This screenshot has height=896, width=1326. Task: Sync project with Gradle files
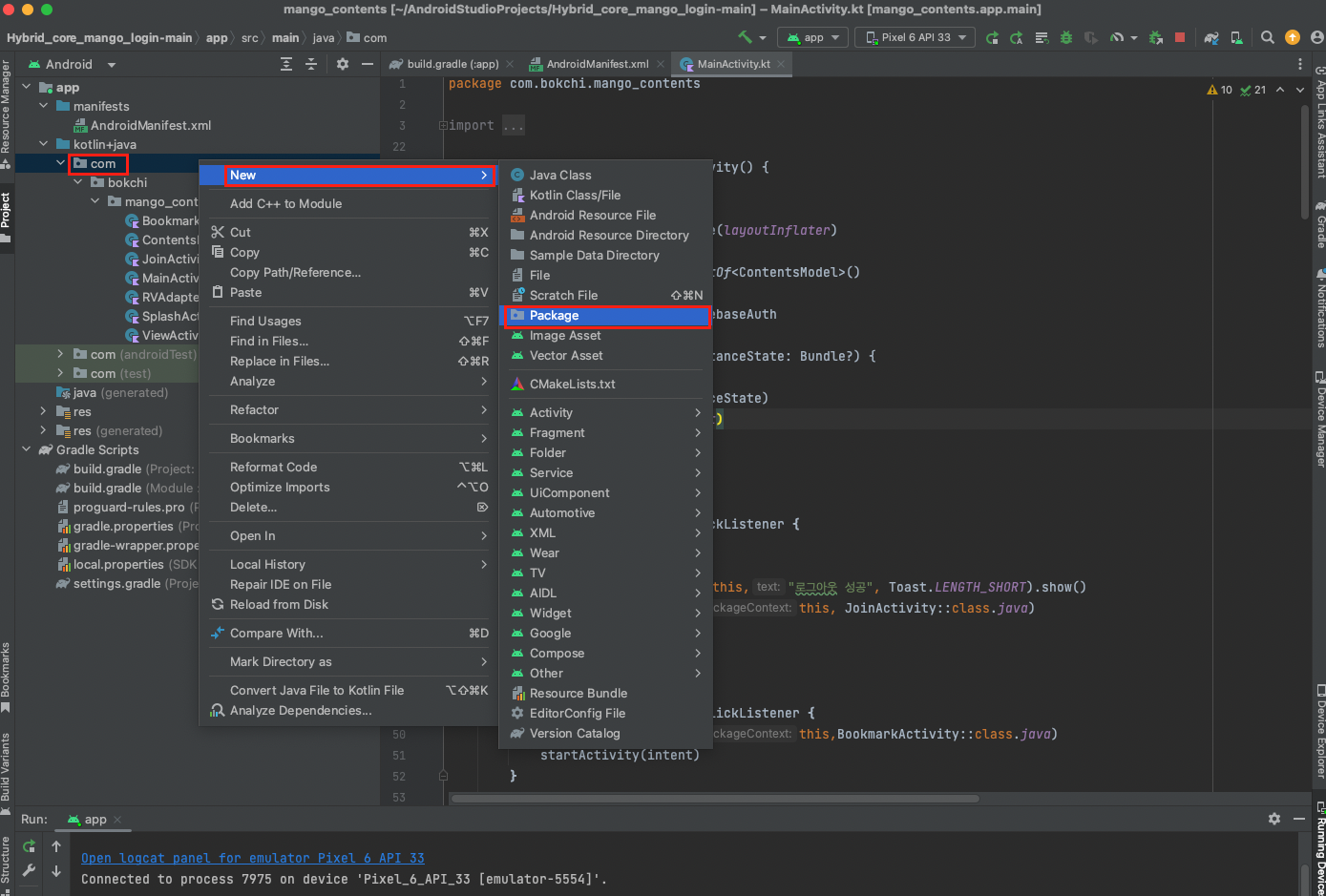(1210, 37)
